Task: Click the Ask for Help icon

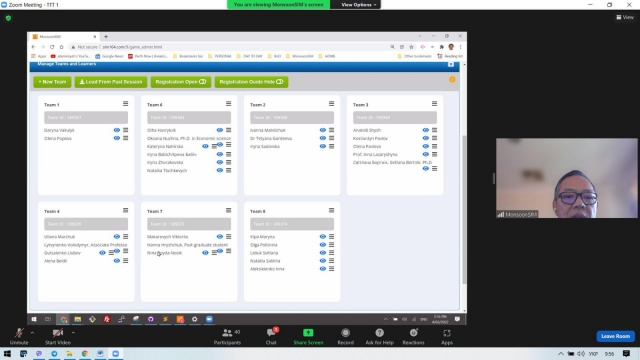Action: (x=380, y=333)
